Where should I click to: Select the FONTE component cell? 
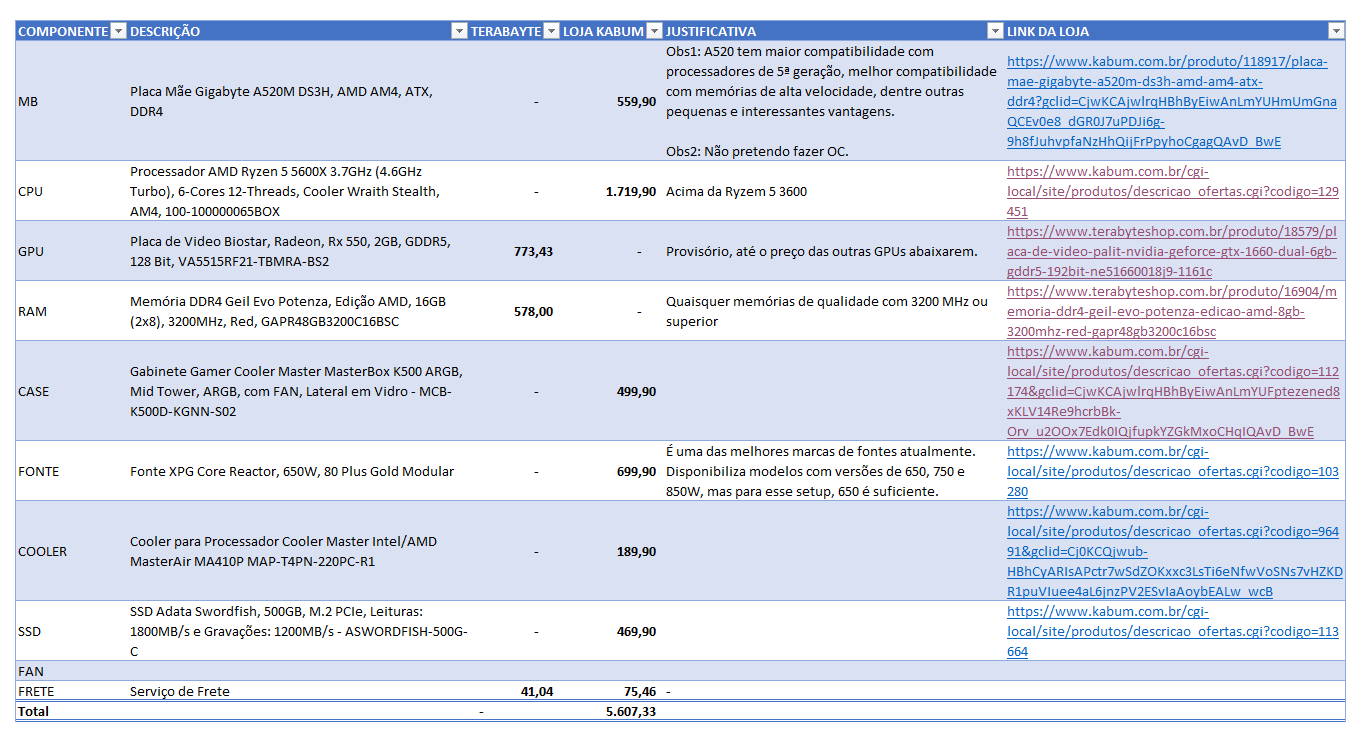[72, 471]
